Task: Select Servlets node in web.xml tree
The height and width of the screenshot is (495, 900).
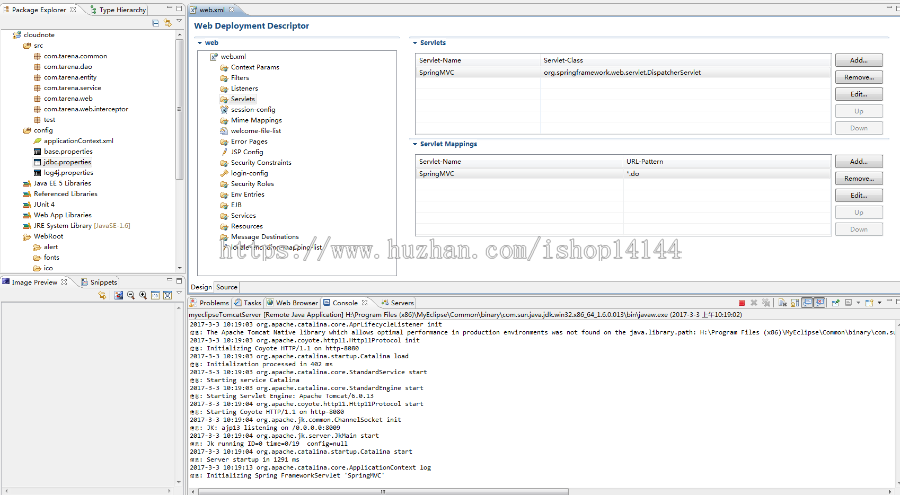Action: point(243,99)
